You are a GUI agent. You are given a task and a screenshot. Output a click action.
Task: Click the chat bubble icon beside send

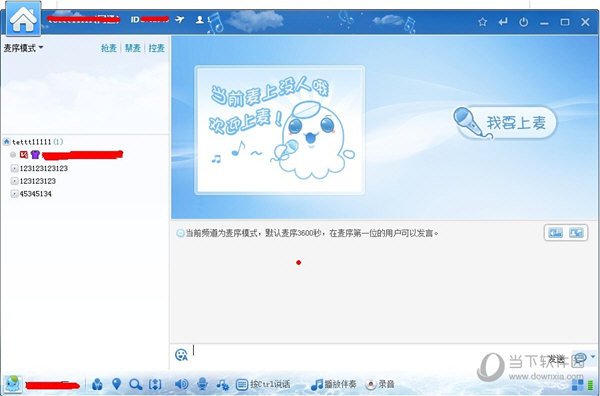coord(581,358)
